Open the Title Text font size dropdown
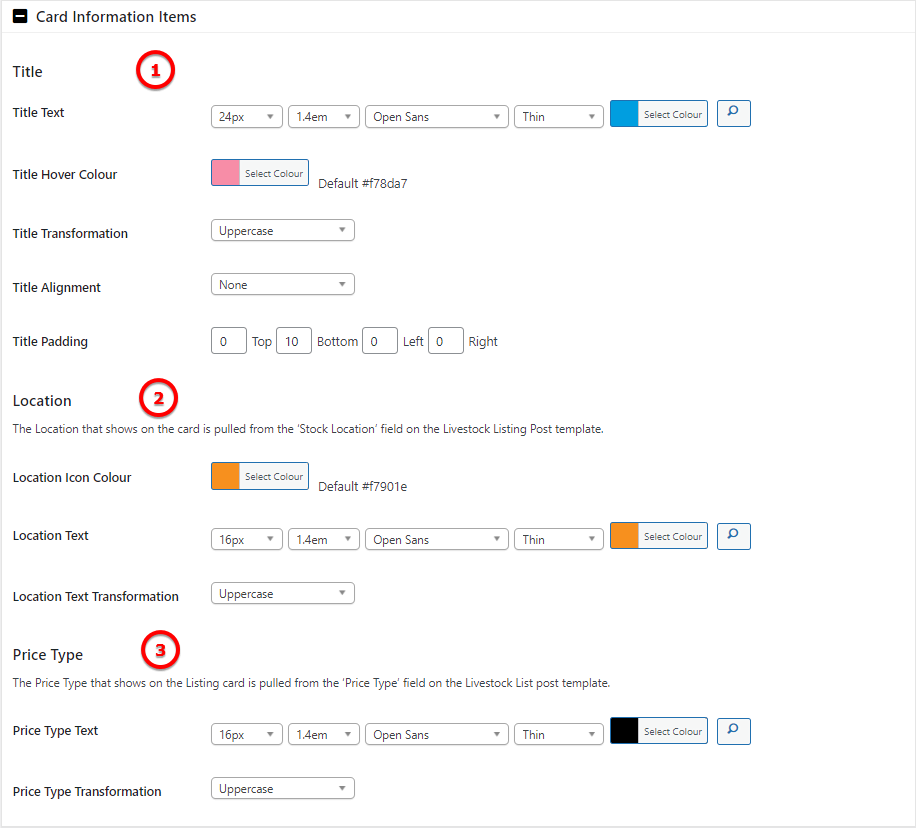This screenshot has height=828, width=916. point(247,117)
